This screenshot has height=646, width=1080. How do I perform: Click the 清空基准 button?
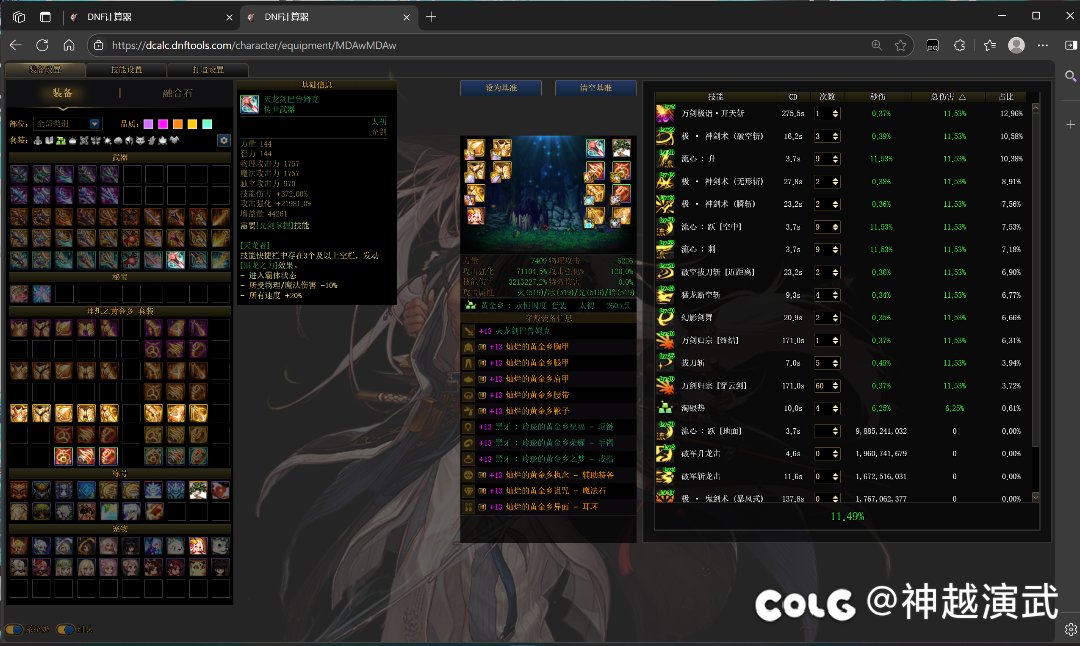[x=596, y=88]
